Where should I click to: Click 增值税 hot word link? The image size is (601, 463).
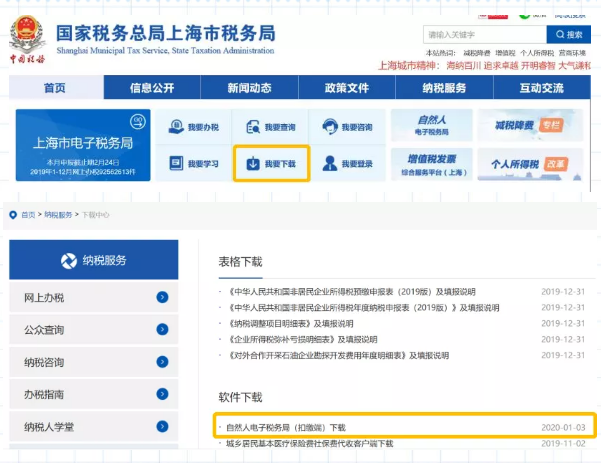(x=505, y=53)
